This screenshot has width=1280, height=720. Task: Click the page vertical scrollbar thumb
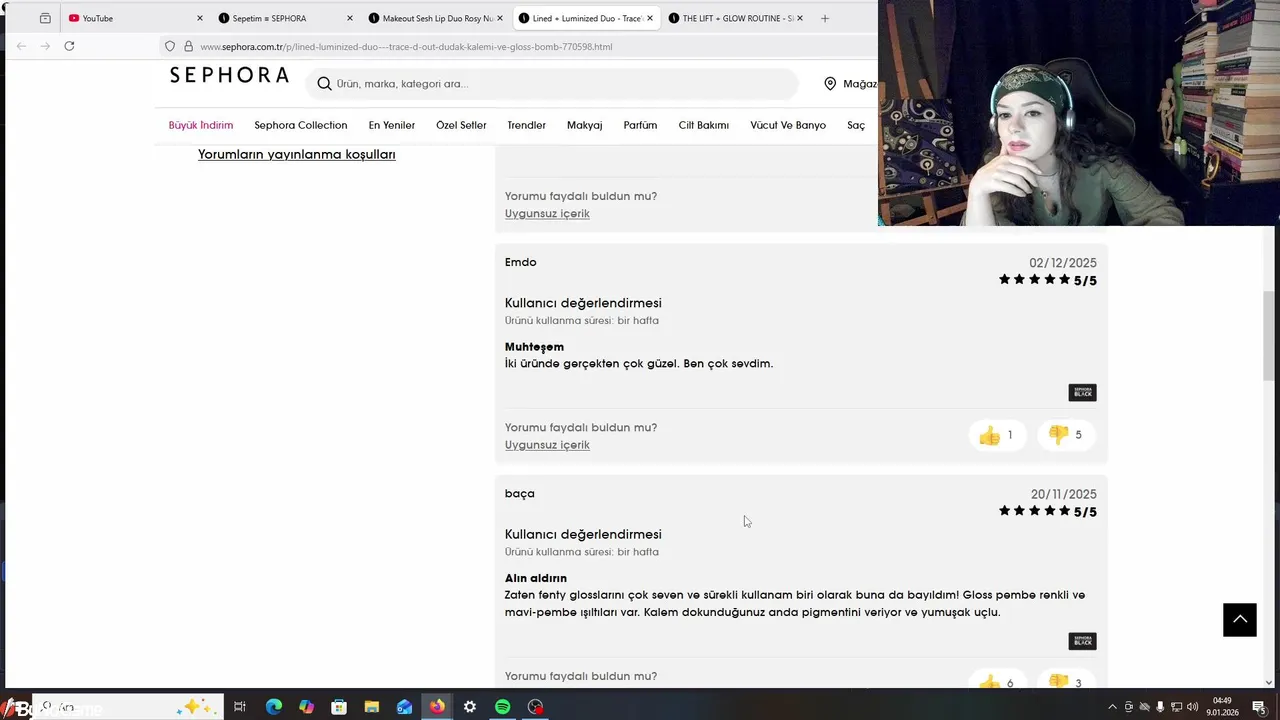pyautogui.click(x=1269, y=338)
